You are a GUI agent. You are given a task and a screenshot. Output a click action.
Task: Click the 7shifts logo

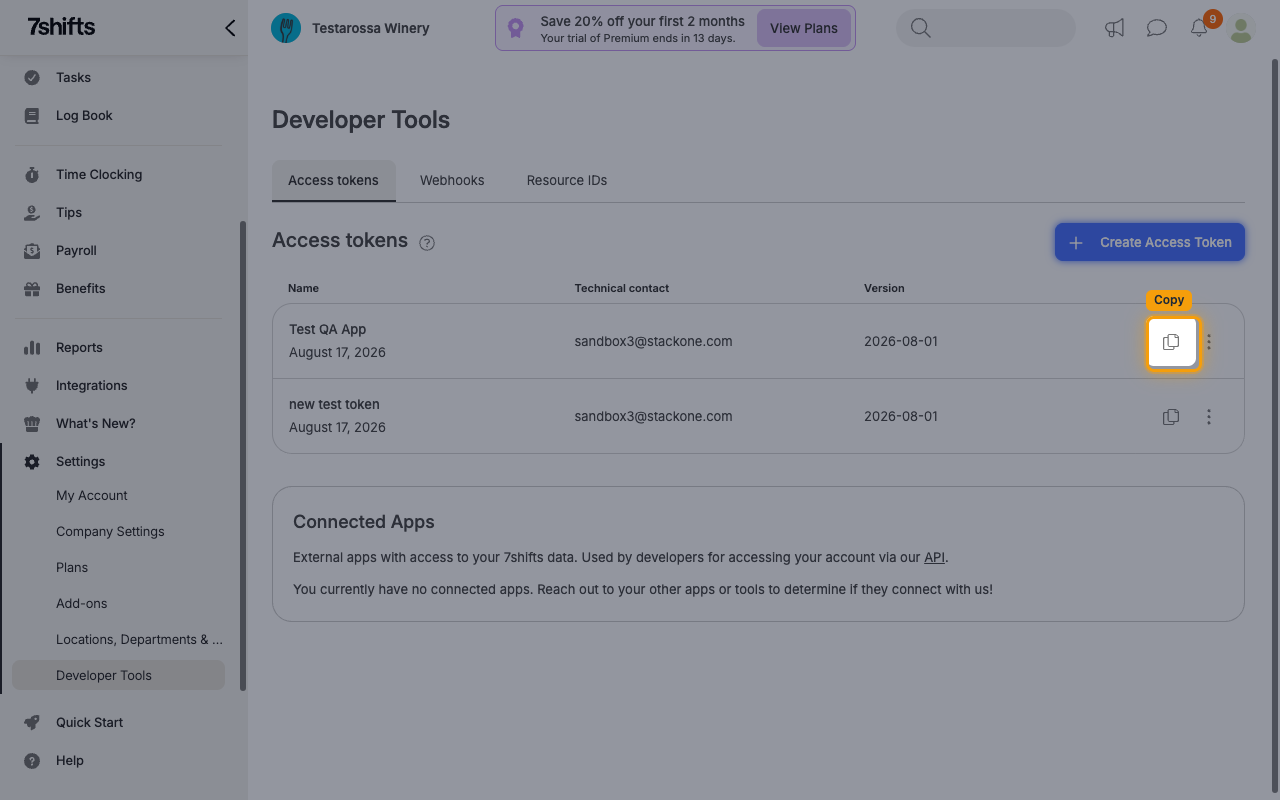point(62,27)
